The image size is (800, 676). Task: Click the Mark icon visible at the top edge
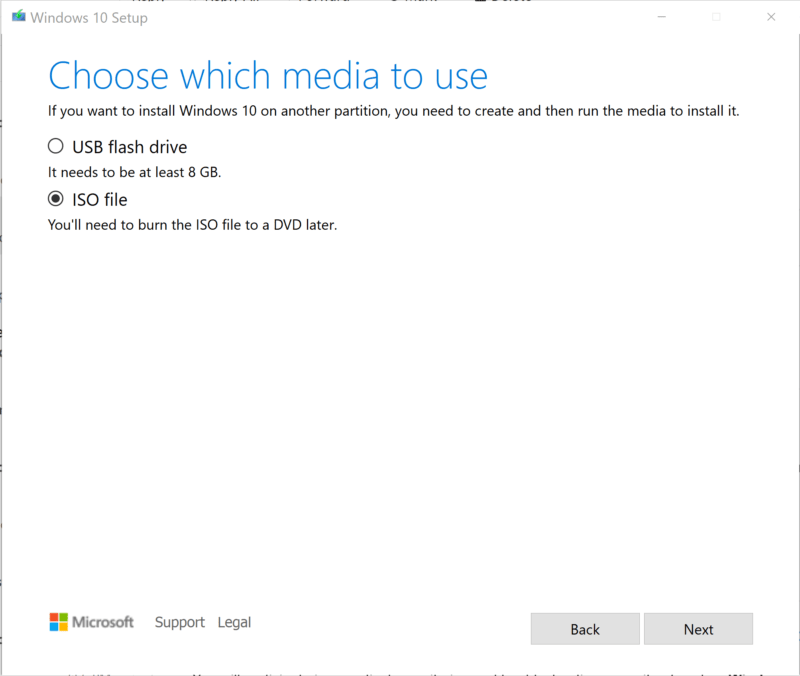pyautogui.click(x=411, y=3)
